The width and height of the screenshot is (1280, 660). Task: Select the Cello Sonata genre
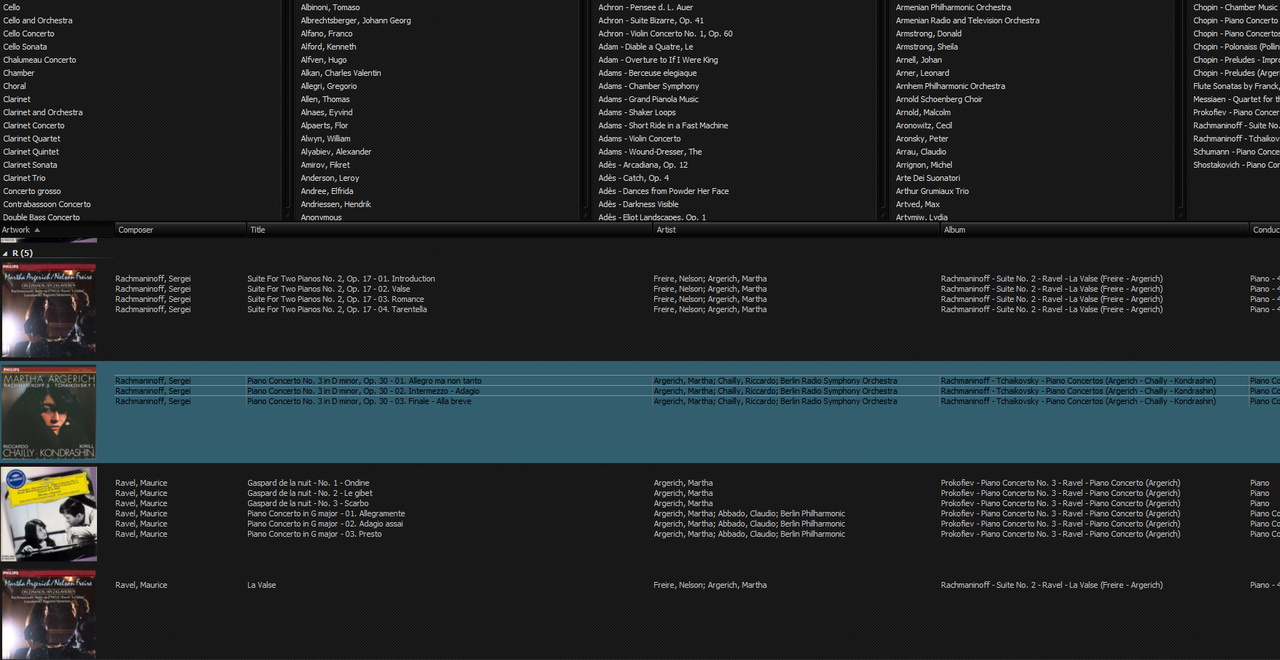(25, 46)
